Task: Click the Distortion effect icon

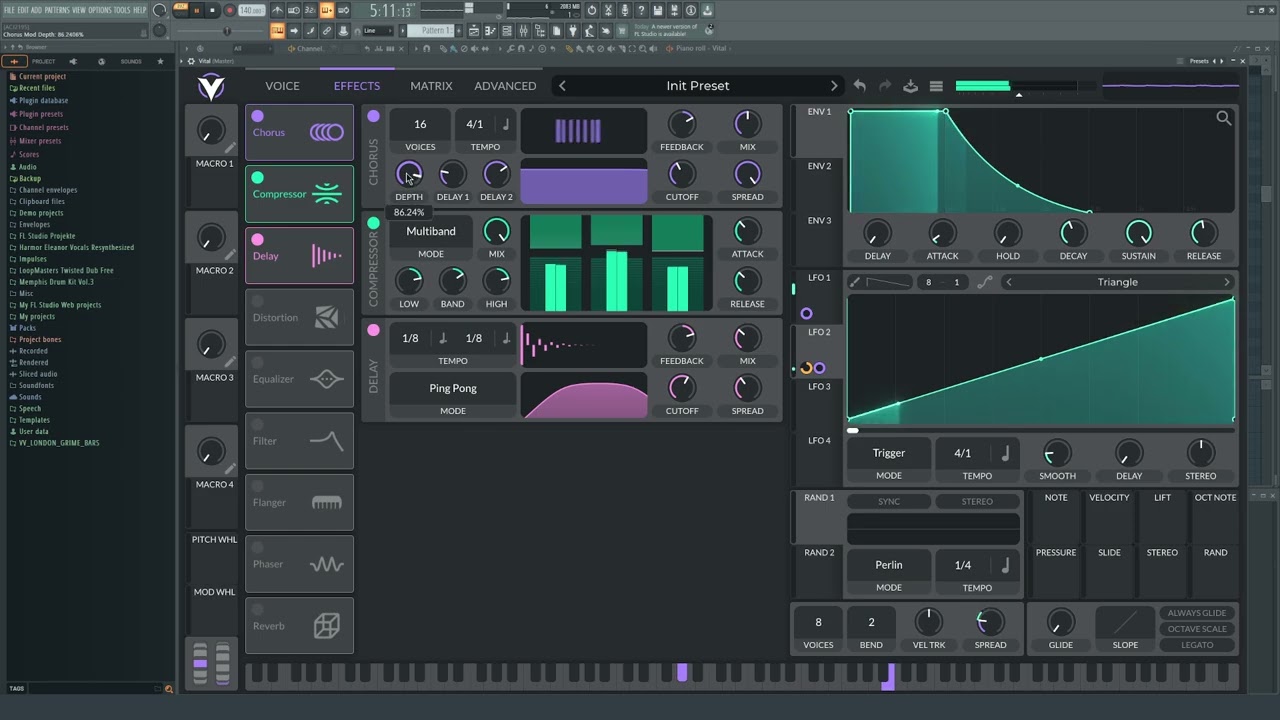Action: [x=326, y=318]
